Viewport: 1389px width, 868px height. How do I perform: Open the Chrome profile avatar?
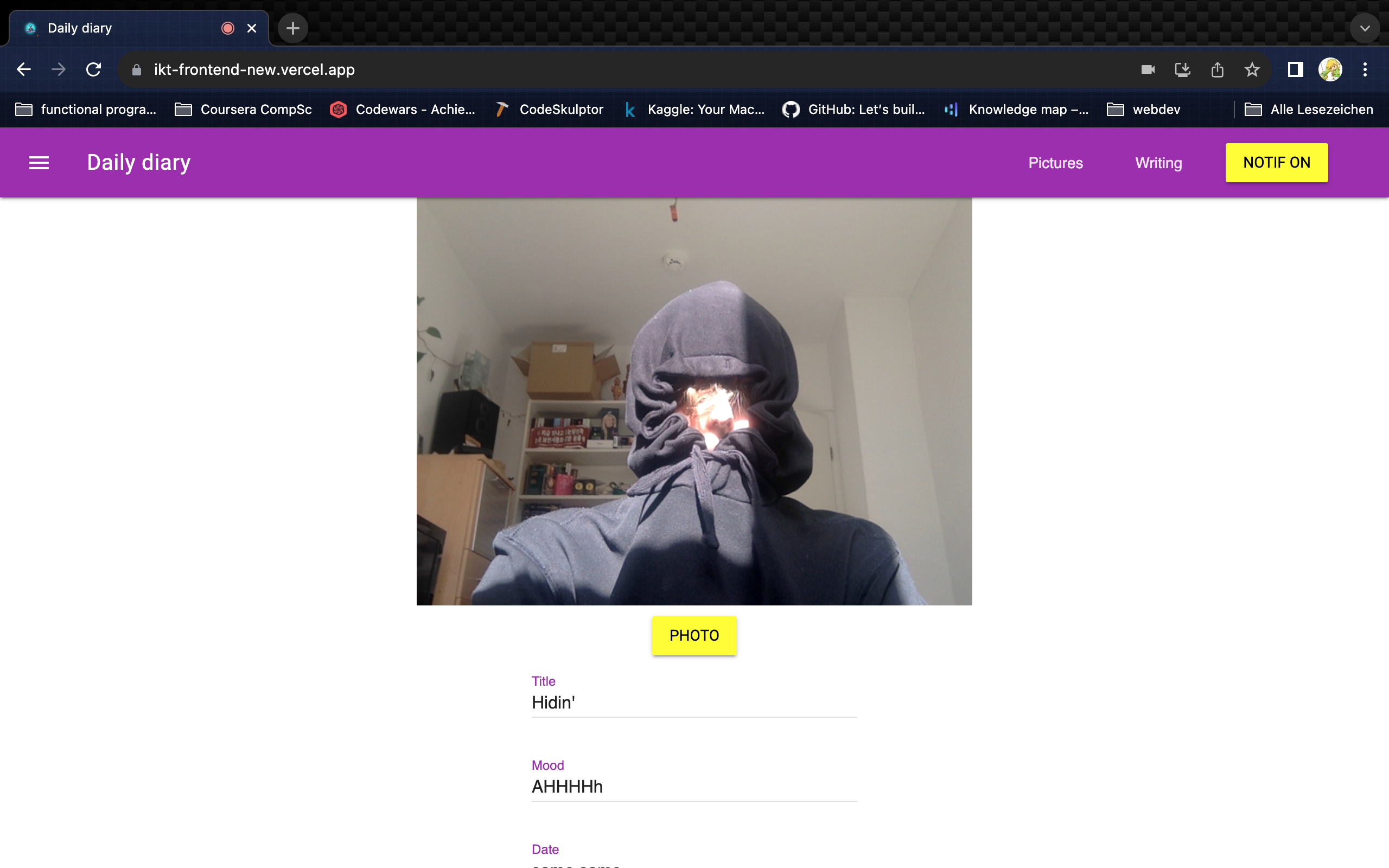tap(1330, 69)
